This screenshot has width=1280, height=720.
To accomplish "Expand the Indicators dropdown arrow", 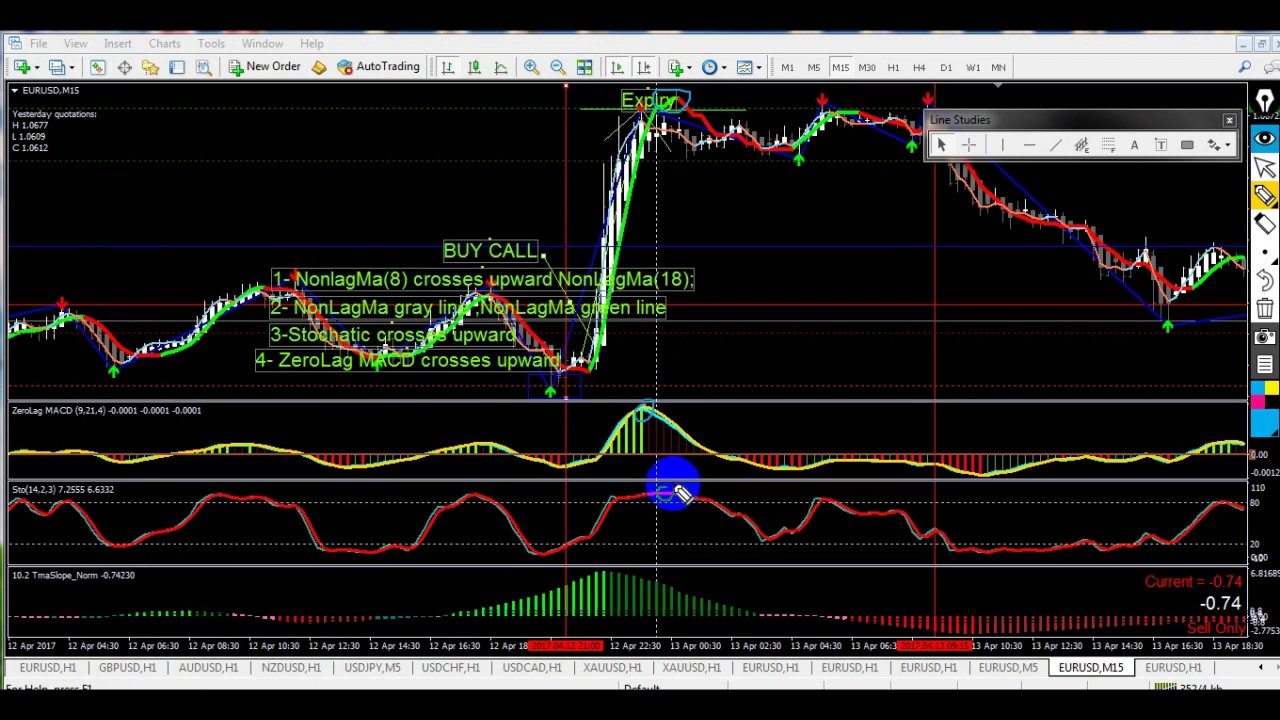I will [690, 67].
